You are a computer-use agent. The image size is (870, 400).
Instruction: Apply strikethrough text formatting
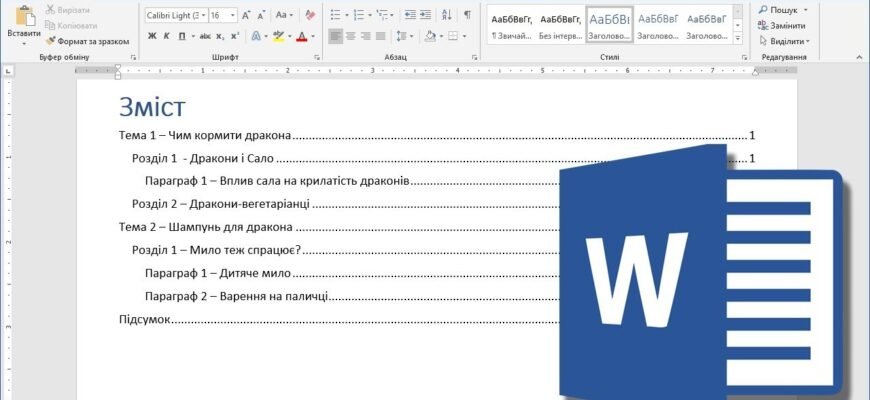pos(205,36)
